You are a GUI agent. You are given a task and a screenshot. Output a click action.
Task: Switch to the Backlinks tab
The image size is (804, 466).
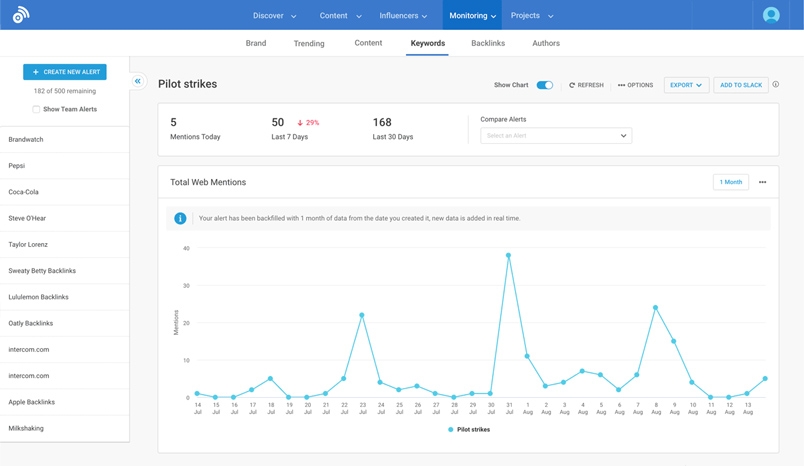(x=488, y=43)
